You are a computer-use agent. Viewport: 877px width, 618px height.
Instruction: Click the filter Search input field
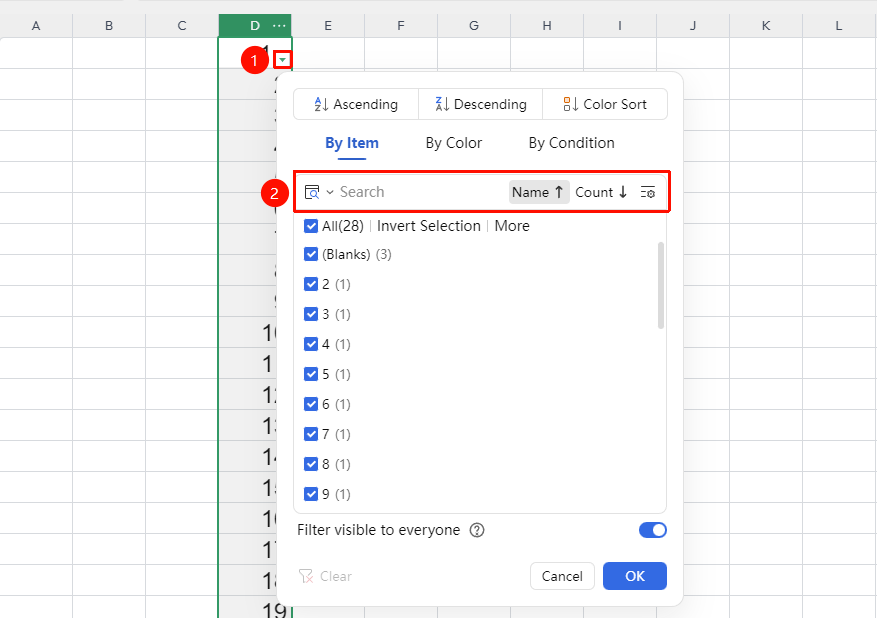pos(421,192)
